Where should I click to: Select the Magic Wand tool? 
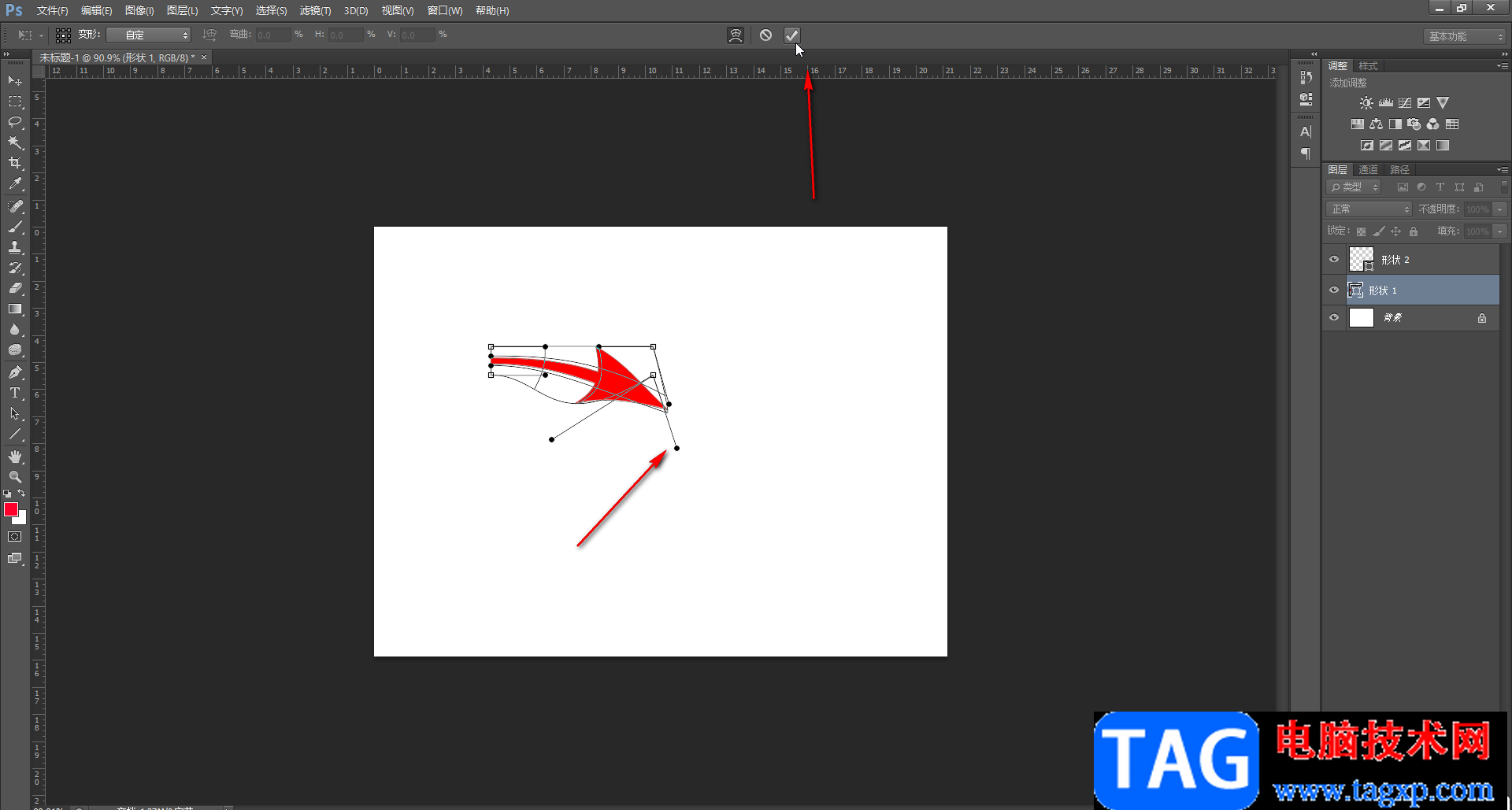15,142
